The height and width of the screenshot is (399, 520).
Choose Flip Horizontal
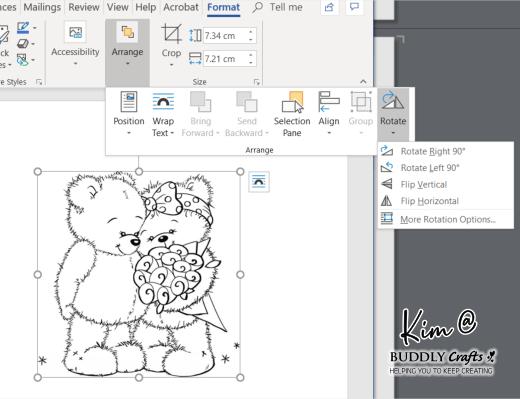point(445,201)
